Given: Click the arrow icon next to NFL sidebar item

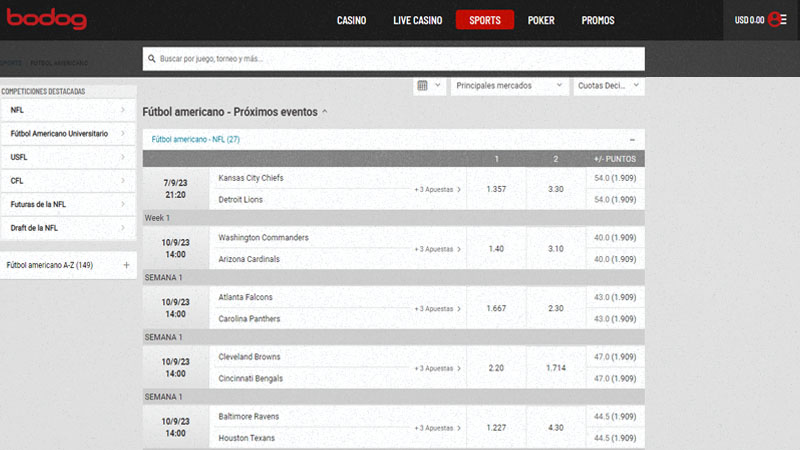Looking at the screenshot, I should coord(122,110).
